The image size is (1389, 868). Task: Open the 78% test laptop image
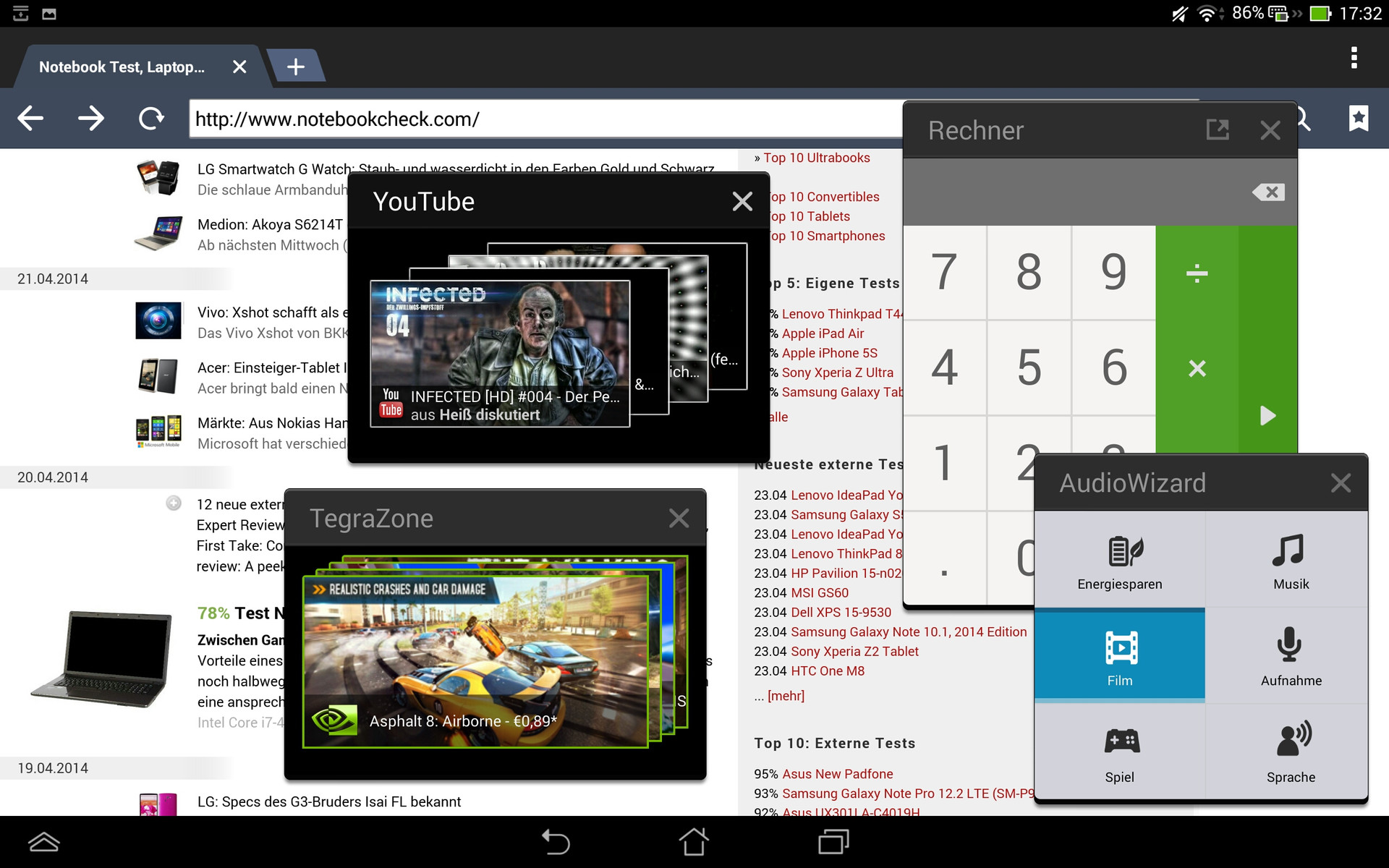coord(101,659)
